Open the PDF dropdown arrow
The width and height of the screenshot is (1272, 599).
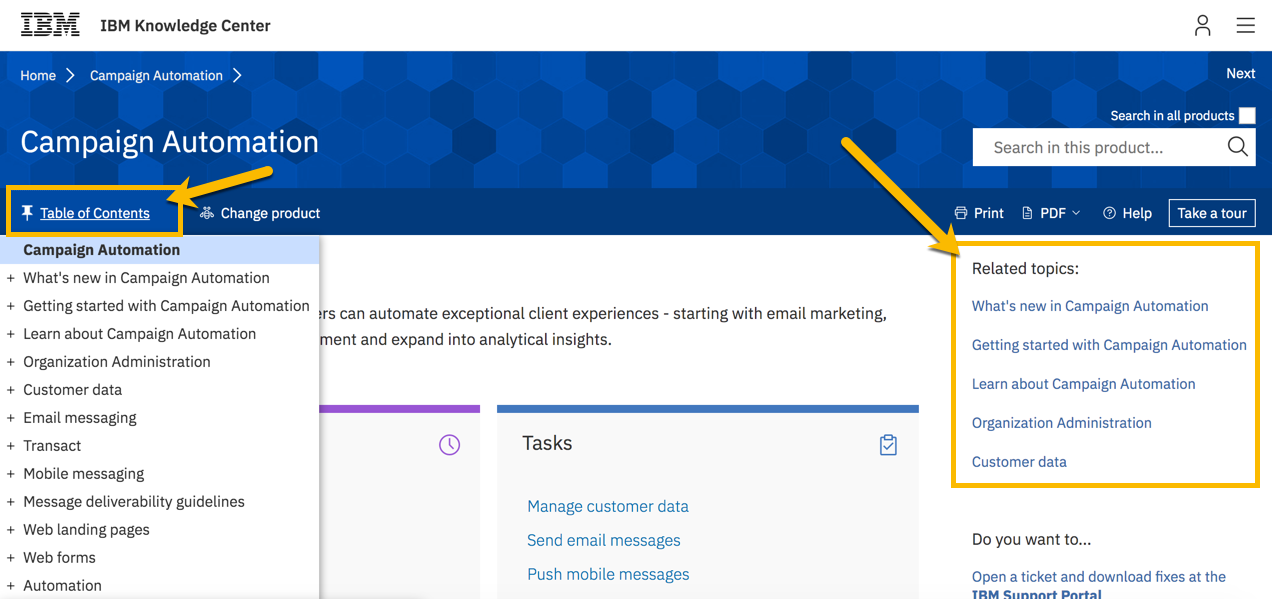(x=1076, y=213)
